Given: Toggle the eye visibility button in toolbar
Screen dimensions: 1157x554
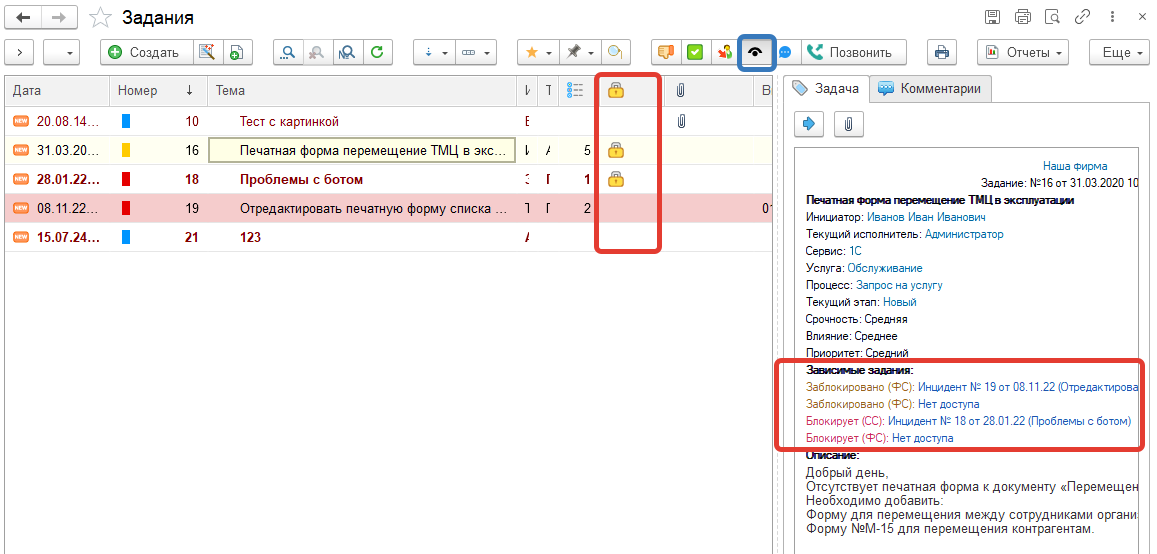Looking at the screenshot, I should (x=756, y=53).
